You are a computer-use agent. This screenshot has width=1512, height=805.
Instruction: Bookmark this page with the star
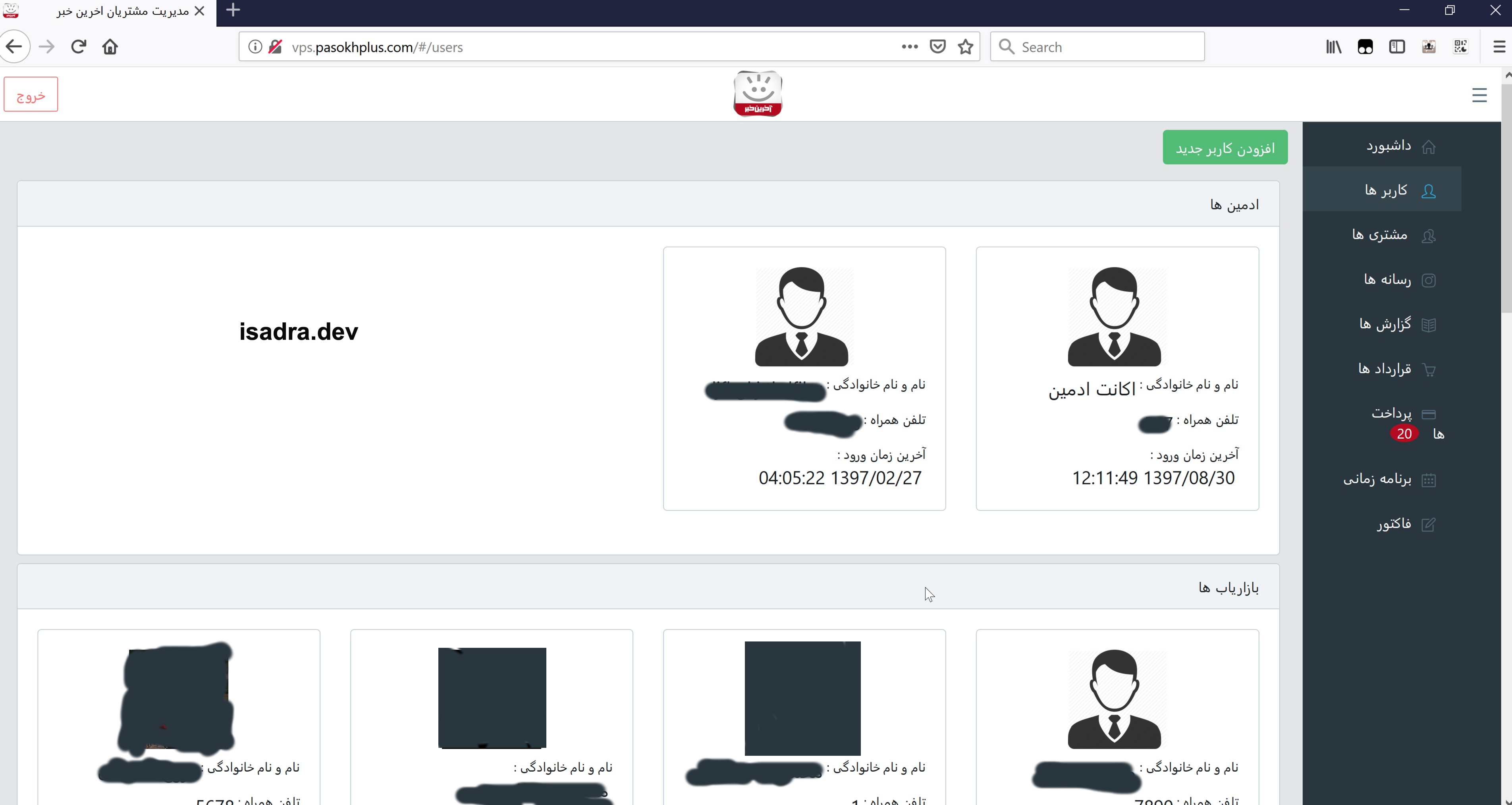tap(966, 47)
